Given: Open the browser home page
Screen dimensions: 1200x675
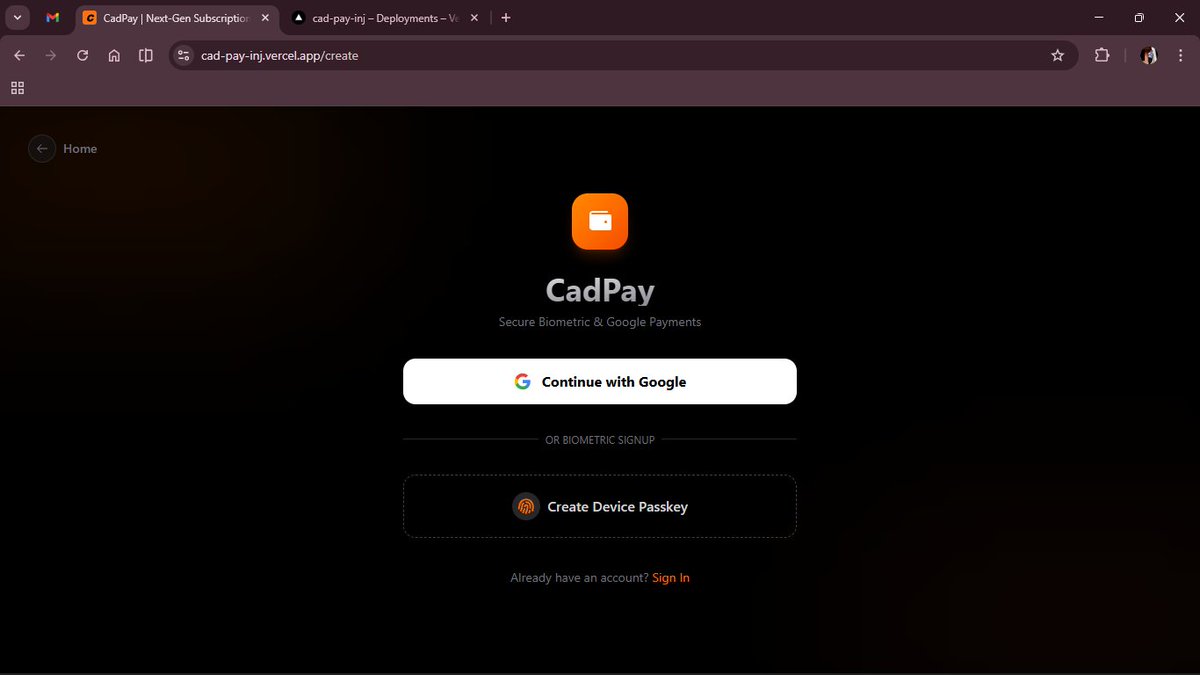Looking at the screenshot, I should 114,56.
